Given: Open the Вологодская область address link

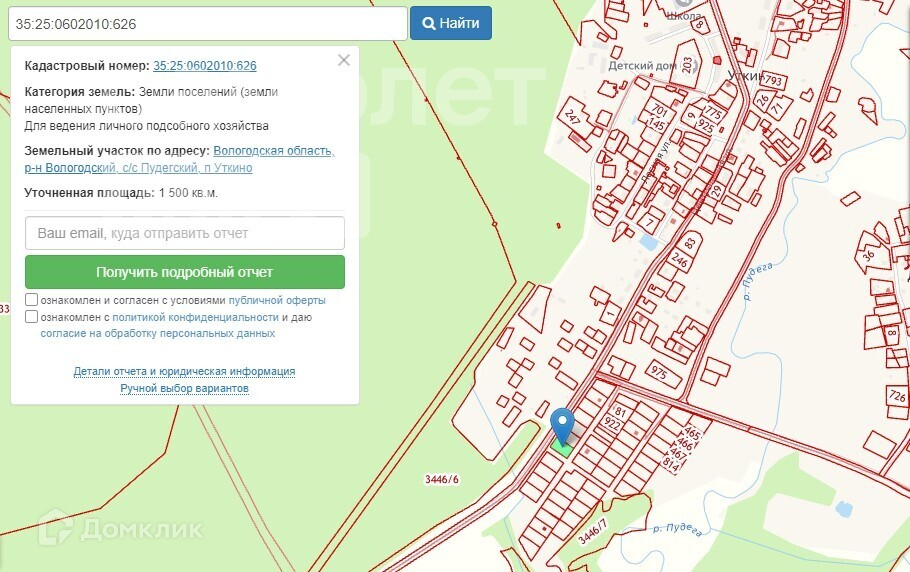Looking at the screenshot, I should (274, 151).
